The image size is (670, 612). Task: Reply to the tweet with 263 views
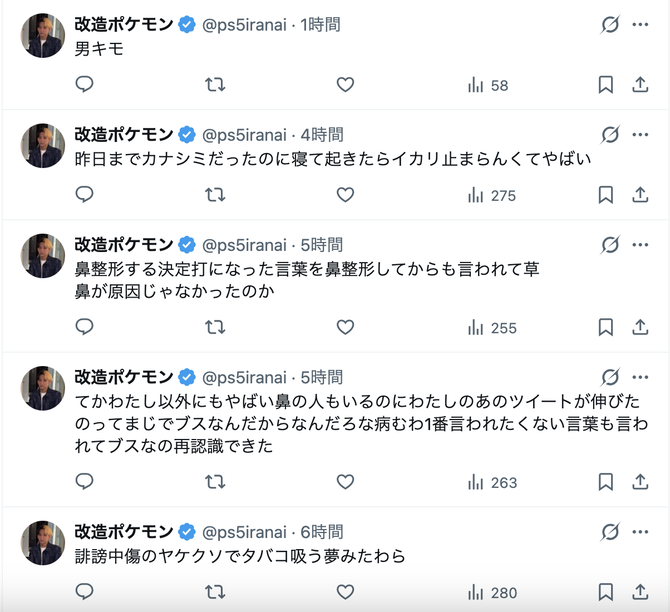[x=84, y=482]
